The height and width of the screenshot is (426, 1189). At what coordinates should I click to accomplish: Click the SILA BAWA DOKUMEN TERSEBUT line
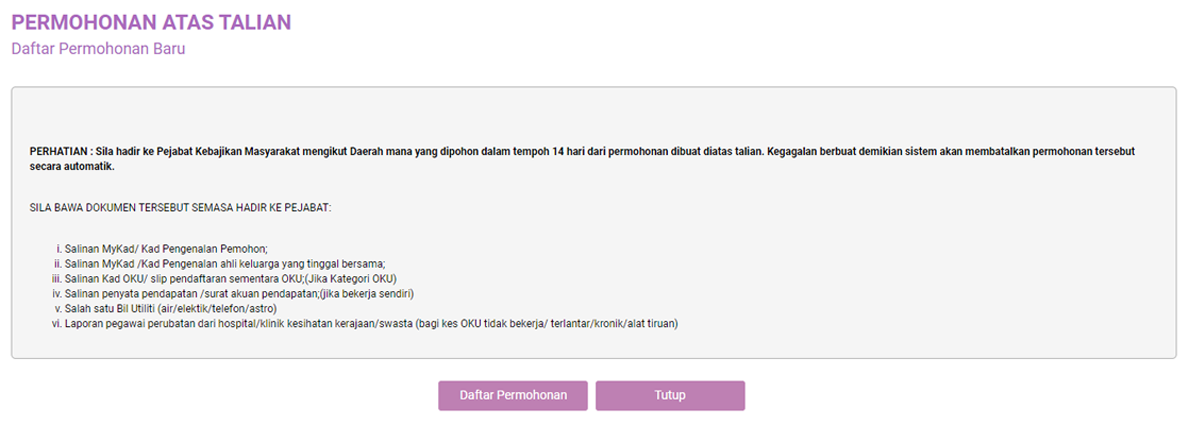[180, 207]
